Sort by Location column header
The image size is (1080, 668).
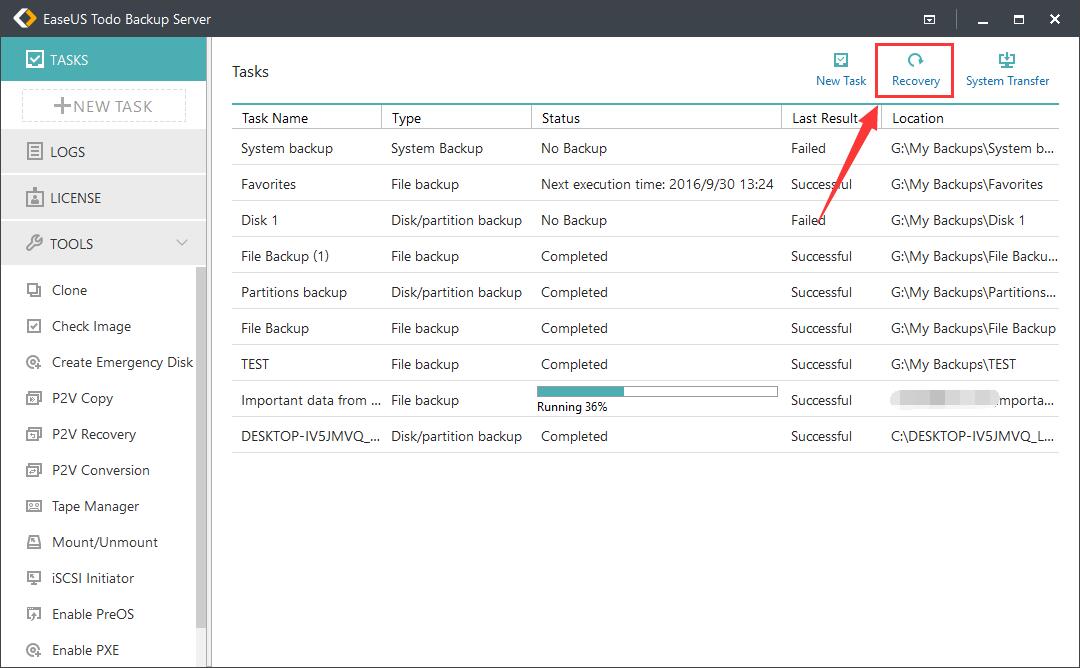[970, 118]
